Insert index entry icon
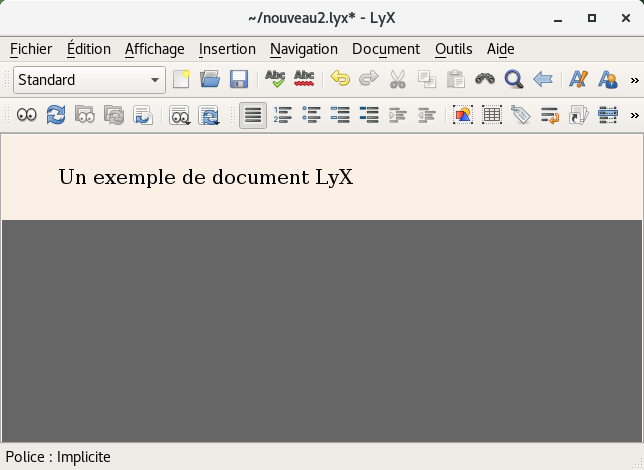 pyautogui.click(x=607, y=115)
